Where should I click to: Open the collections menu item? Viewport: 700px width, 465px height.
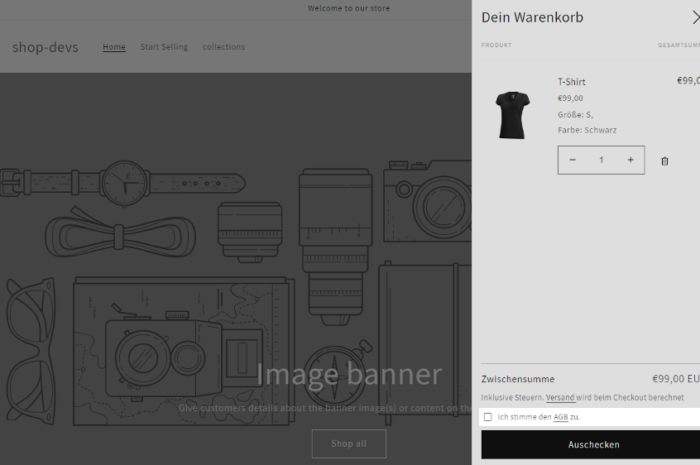tap(224, 47)
